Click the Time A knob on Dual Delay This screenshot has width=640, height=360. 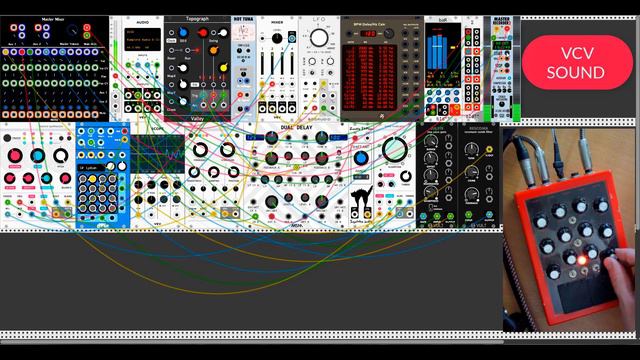(x=271, y=138)
